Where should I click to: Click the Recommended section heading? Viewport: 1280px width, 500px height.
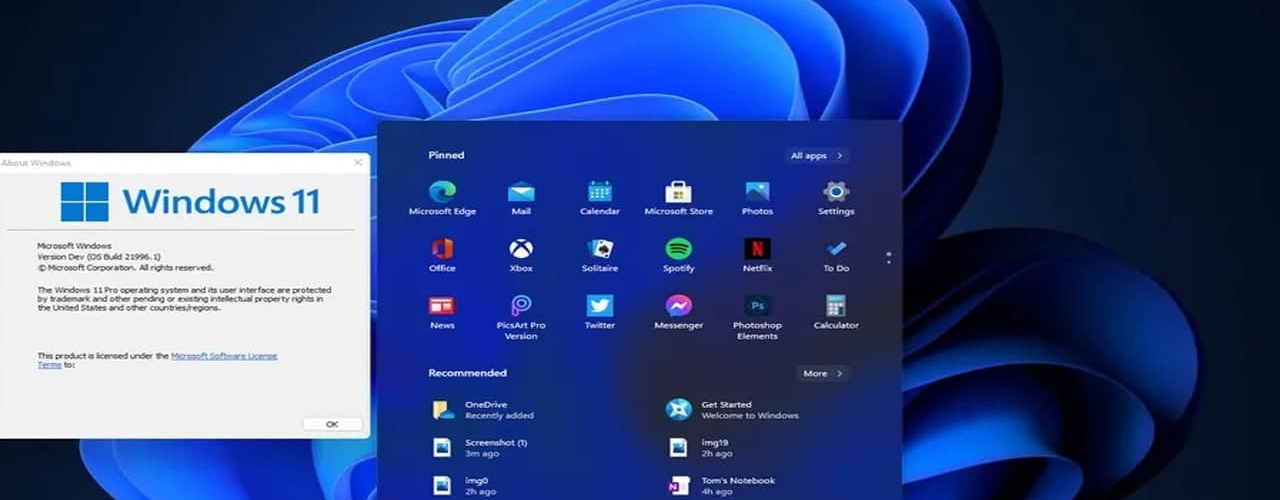[x=468, y=373]
